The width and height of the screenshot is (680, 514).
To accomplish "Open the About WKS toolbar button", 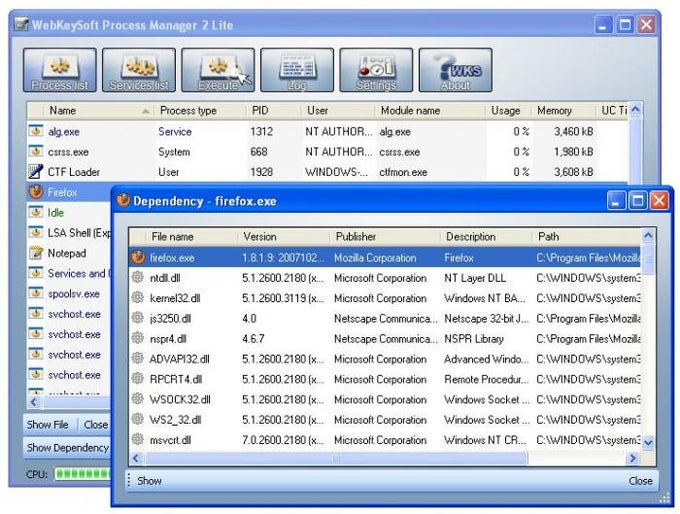I will 455,70.
